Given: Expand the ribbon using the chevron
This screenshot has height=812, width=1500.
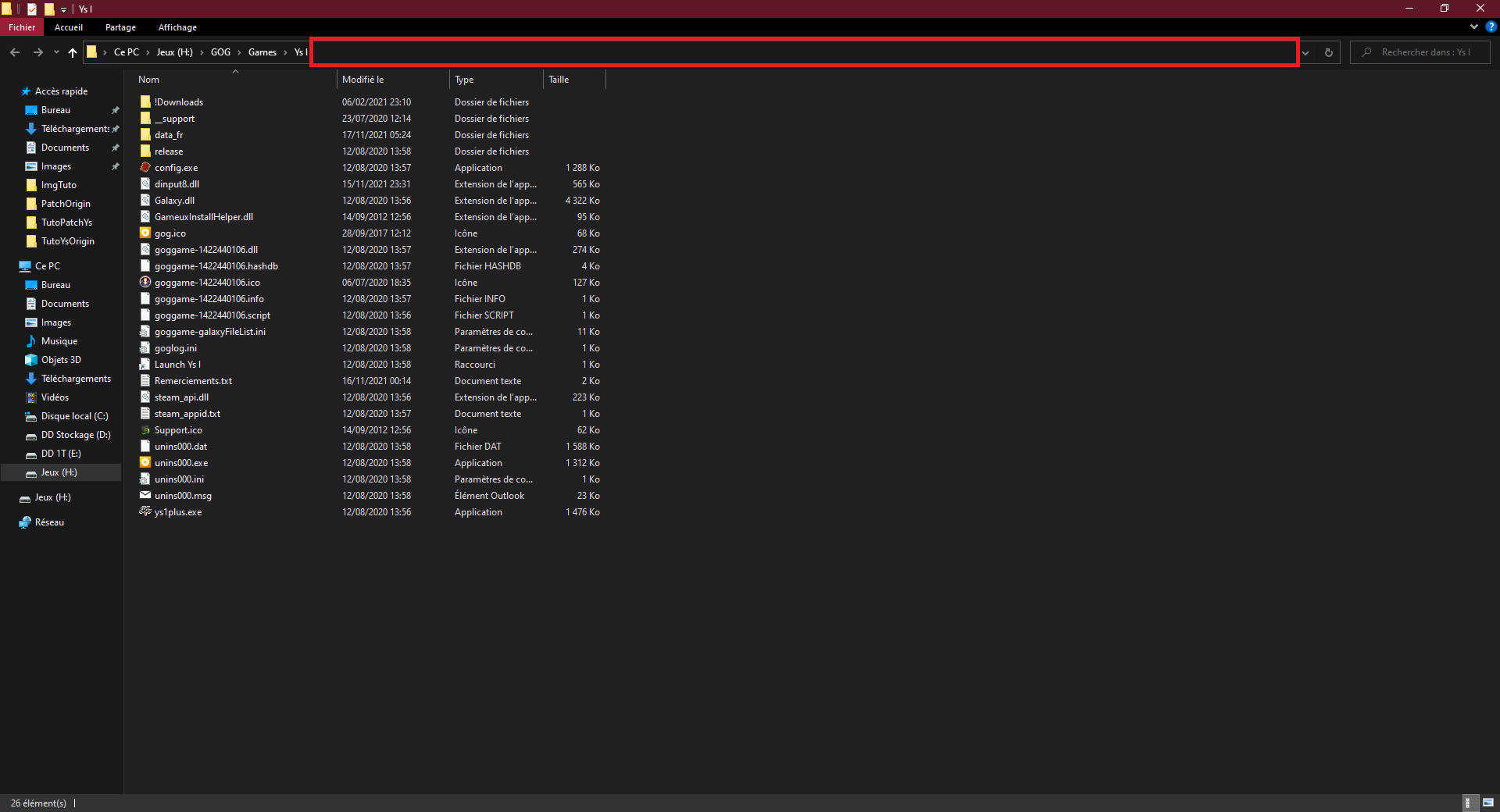Looking at the screenshot, I should (1474, 27).
